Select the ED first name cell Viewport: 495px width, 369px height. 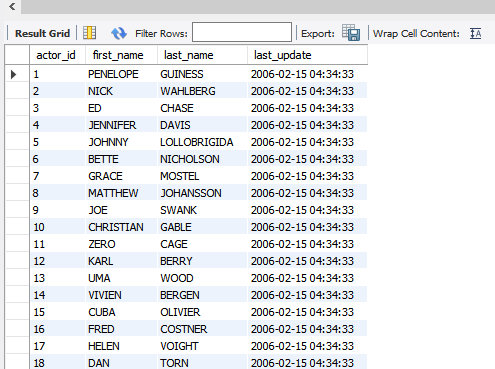[x=121, y=108]
